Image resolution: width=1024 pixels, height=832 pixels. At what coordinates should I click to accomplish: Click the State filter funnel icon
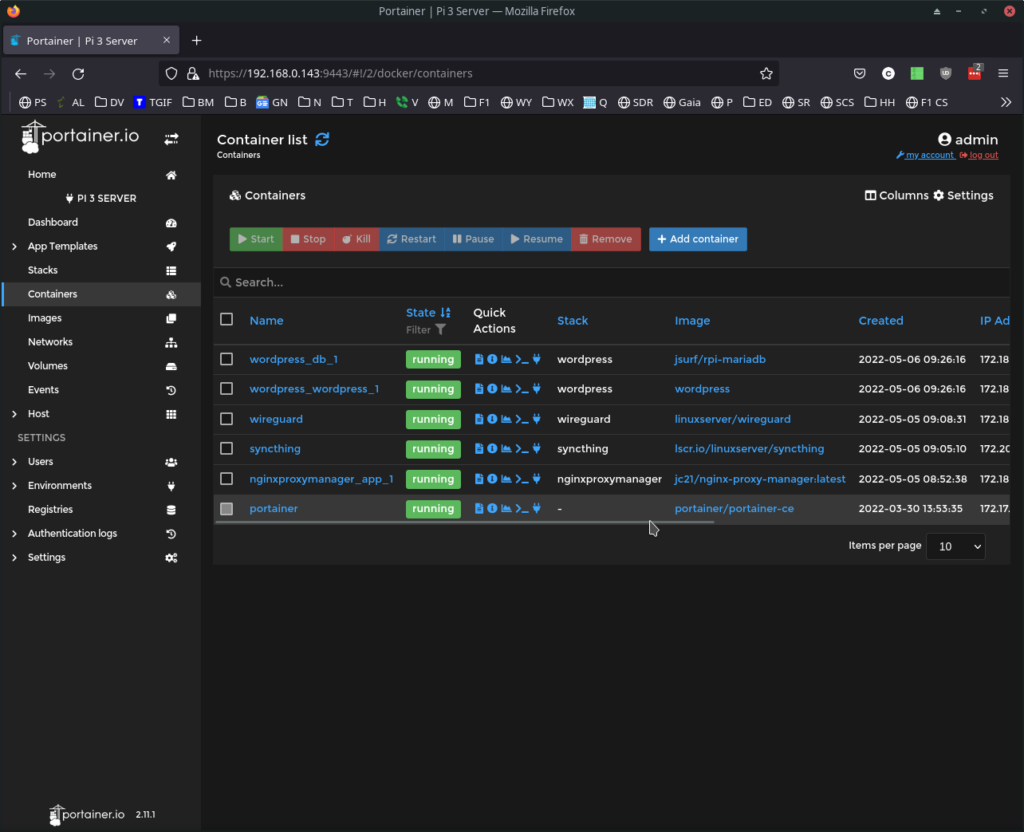tap(441, 330)
